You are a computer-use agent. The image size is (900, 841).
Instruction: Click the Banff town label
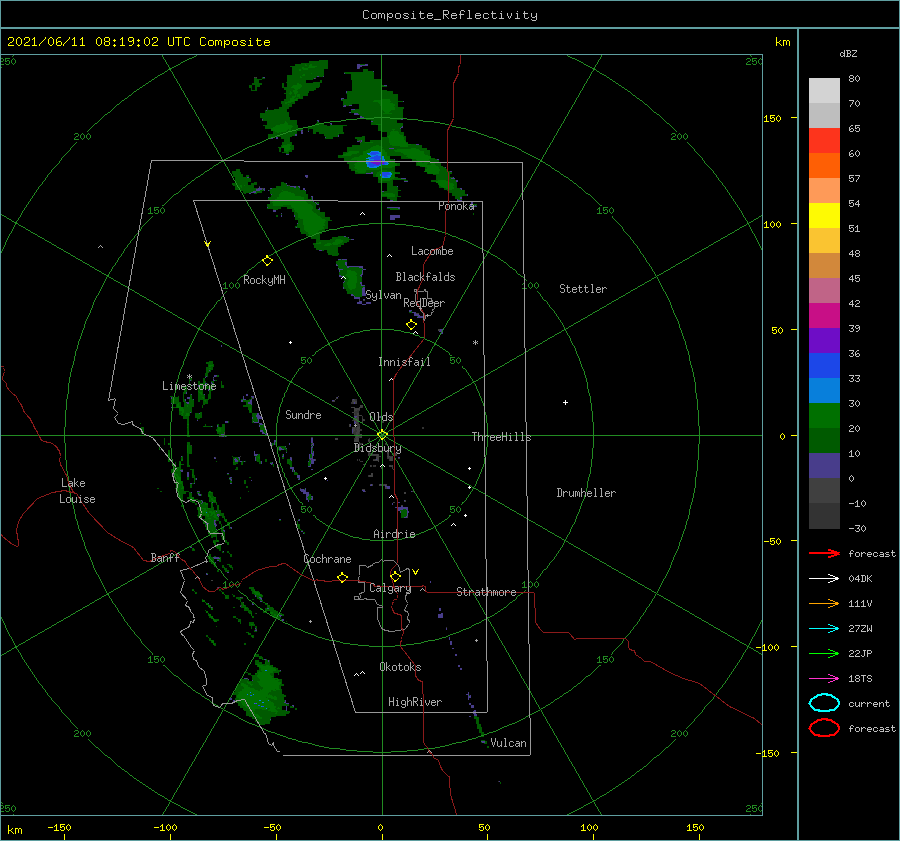[165, 557]
